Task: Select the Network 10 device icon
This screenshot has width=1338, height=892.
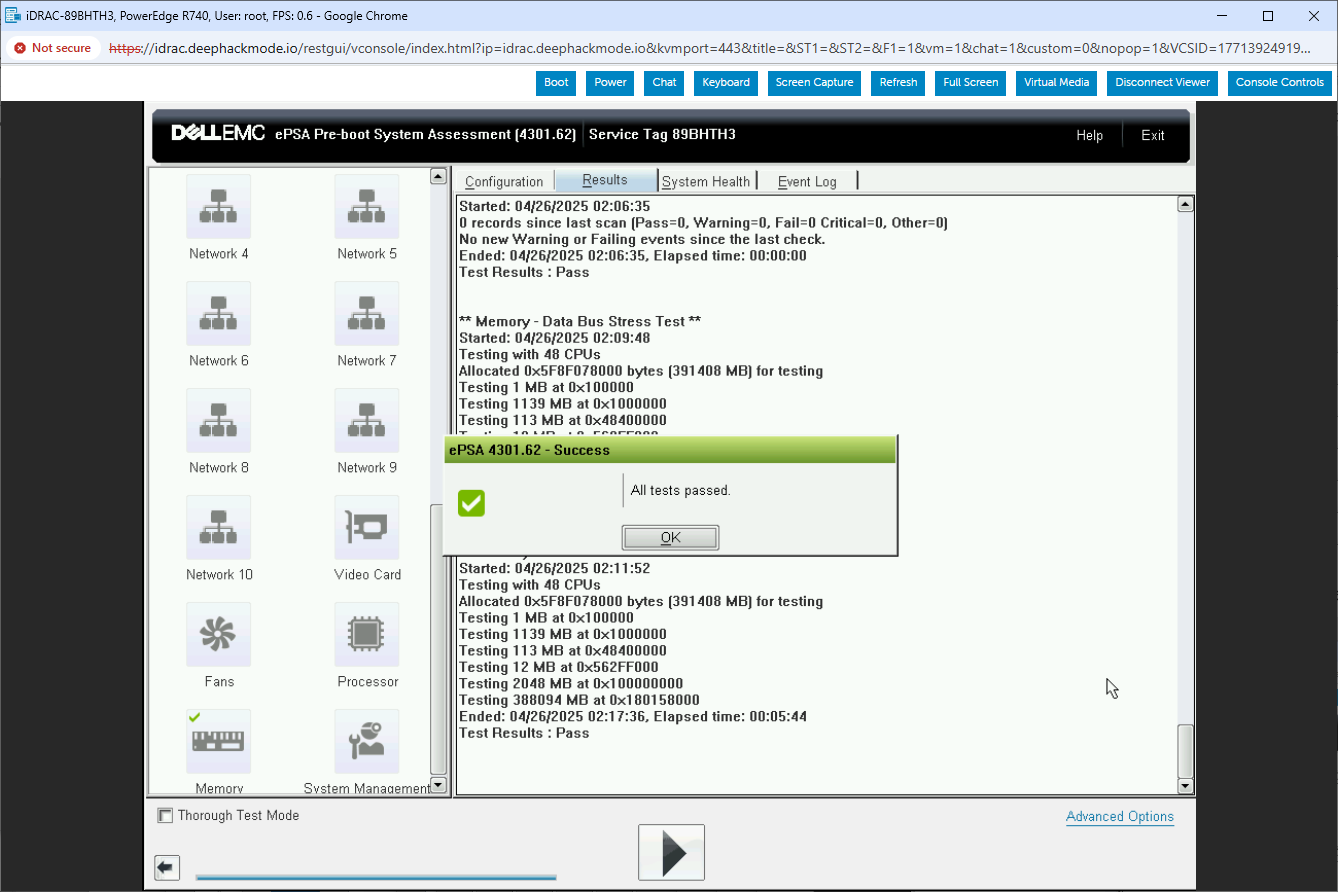Action: pyautogui.click(x=218, y=528)
